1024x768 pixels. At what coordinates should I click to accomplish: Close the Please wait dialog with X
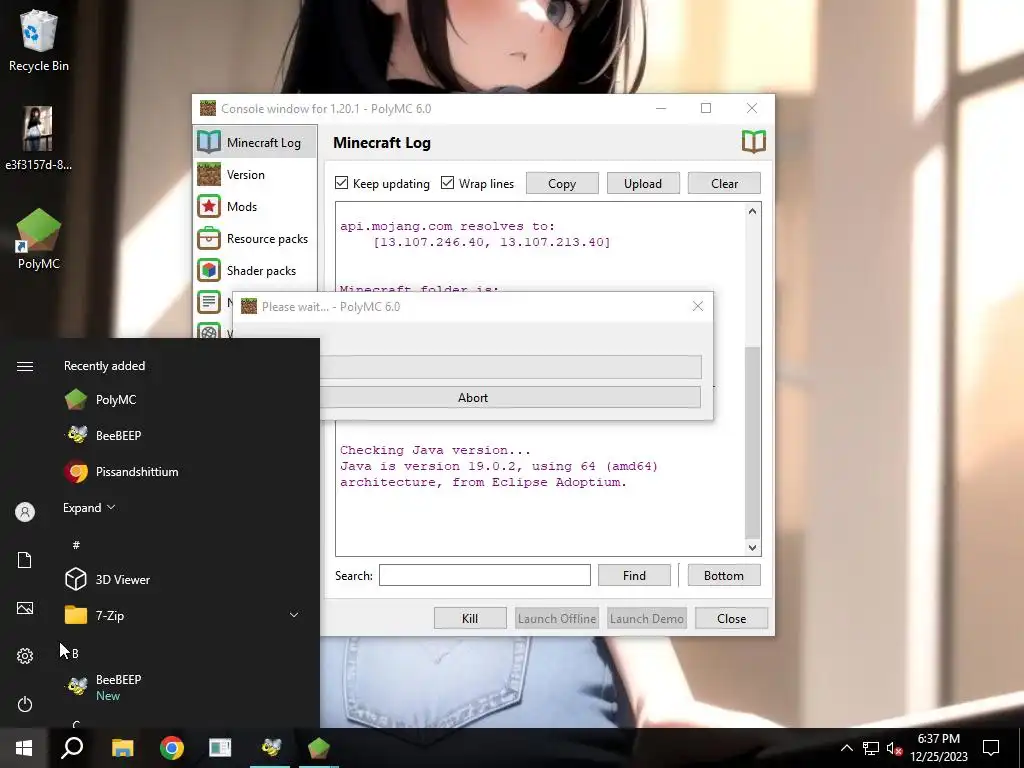[697, 306]
